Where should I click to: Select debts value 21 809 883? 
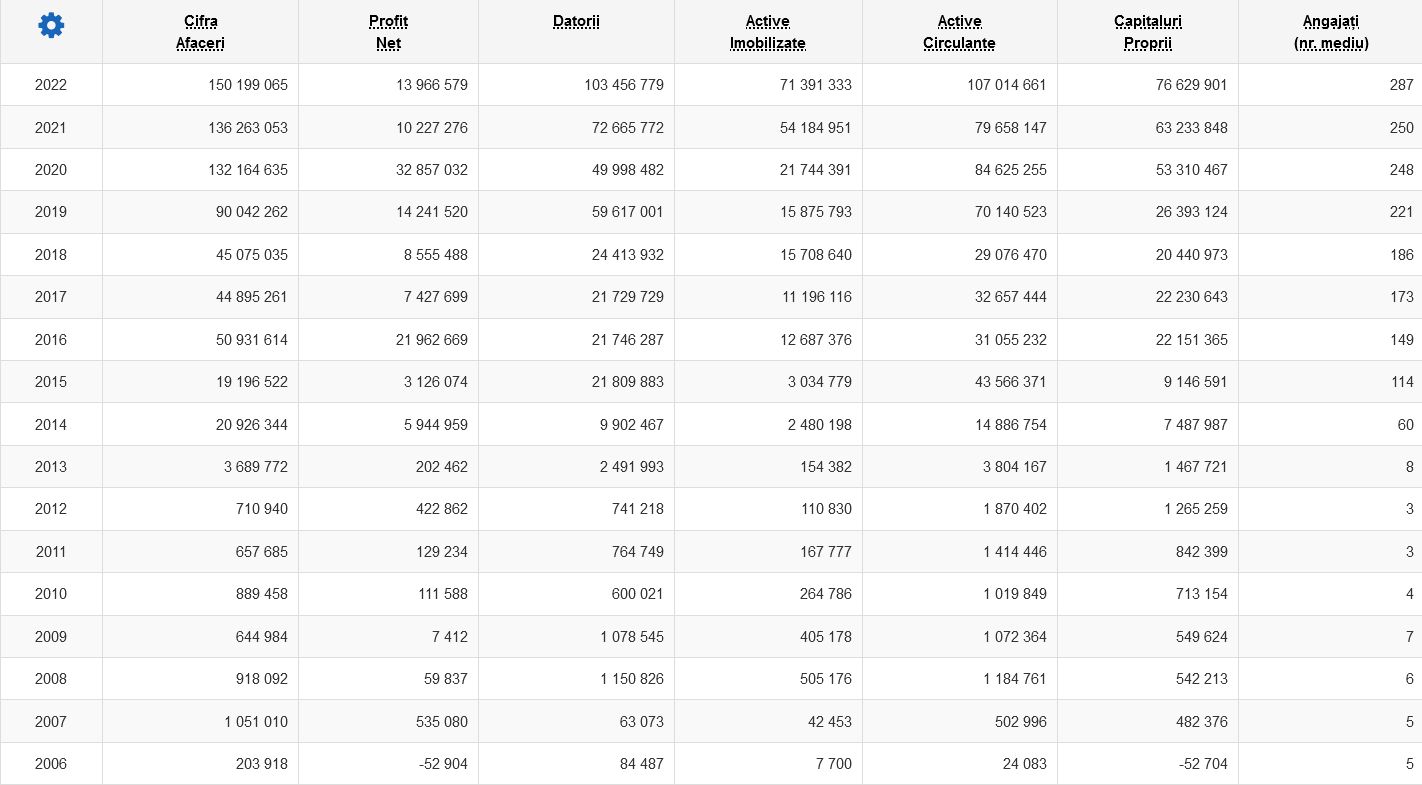point(628,382)
